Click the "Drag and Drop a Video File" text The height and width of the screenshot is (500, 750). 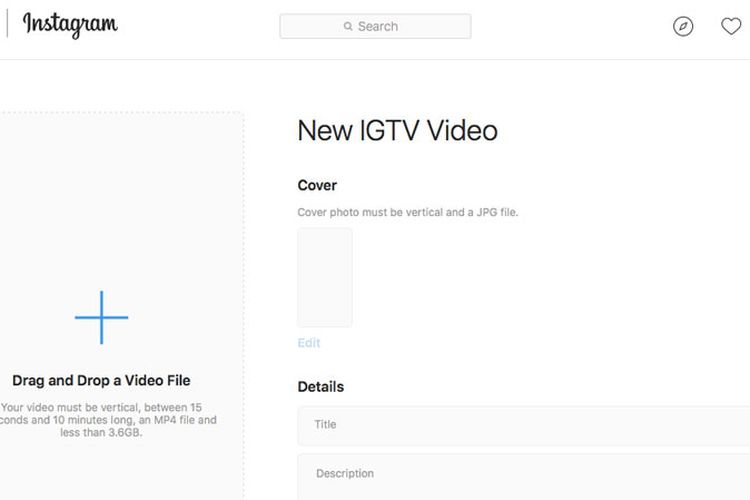(x=101, y=380)
